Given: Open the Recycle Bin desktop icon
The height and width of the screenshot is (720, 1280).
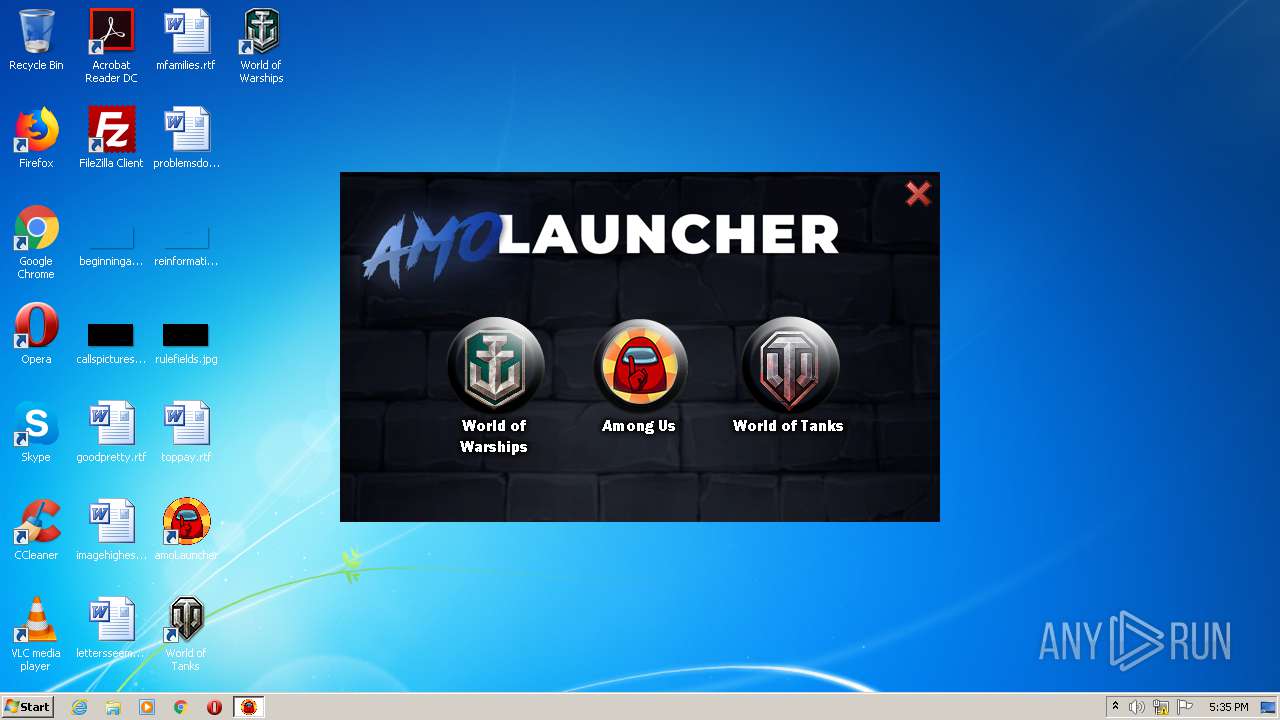Looking at the screenshot, I should coord(36,40).
